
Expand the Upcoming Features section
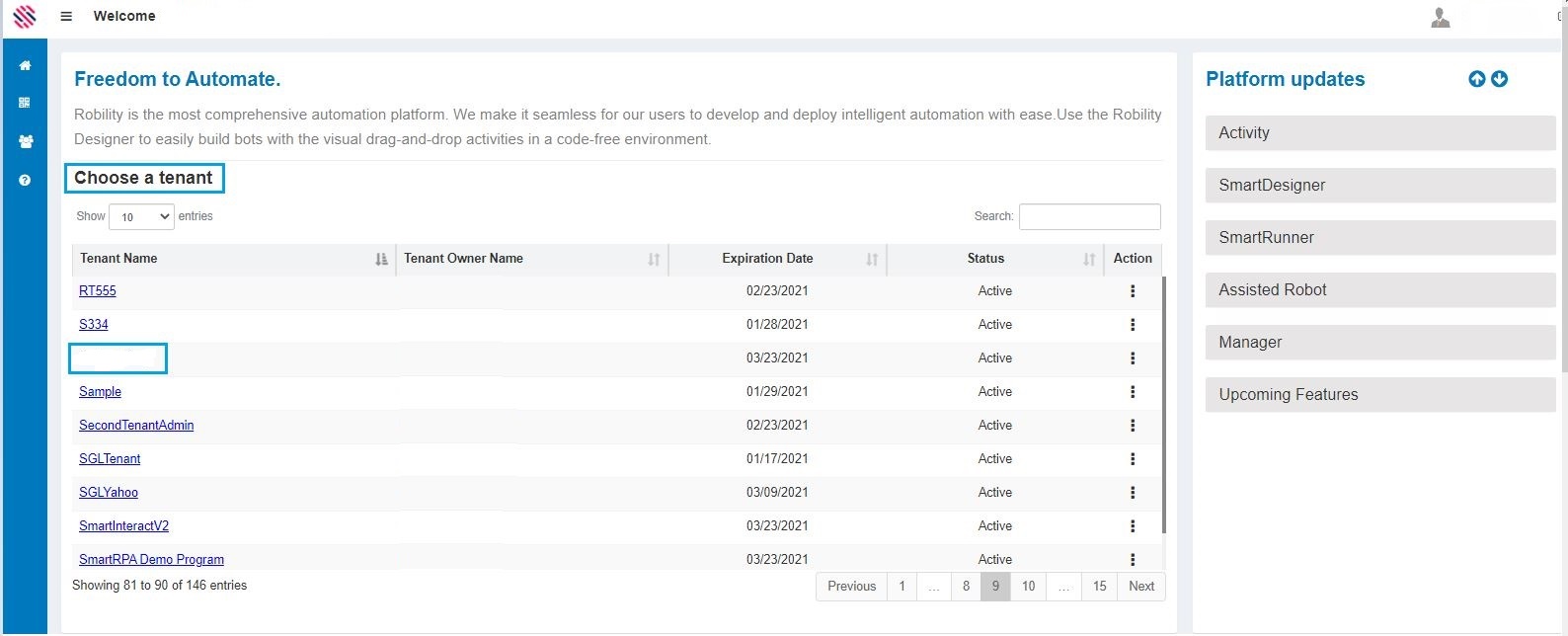(x=1379, y=395)
